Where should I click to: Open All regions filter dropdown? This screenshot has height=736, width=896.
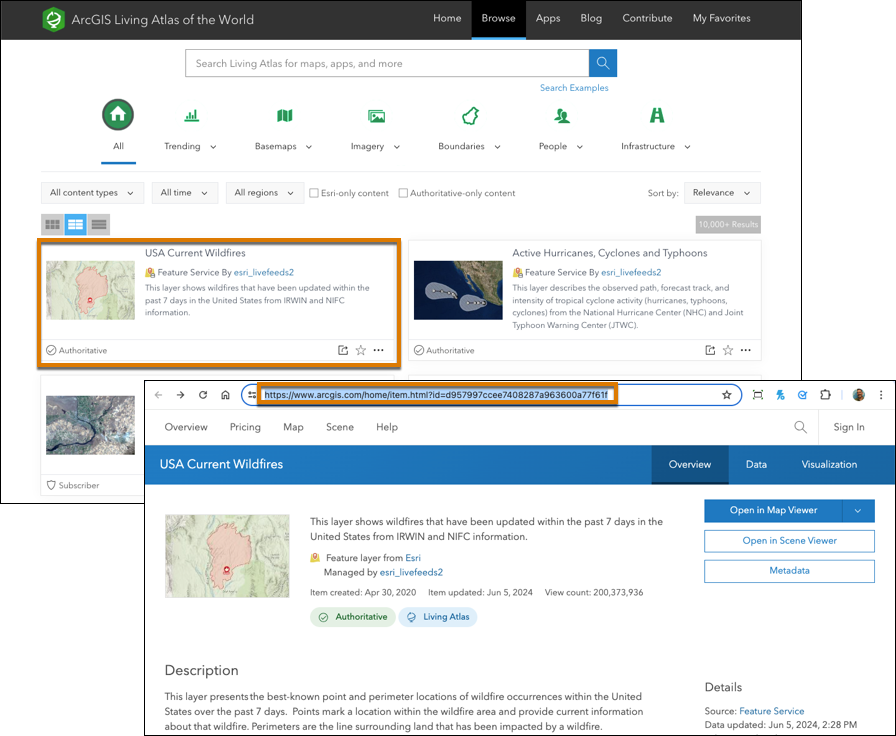(265, 193)
